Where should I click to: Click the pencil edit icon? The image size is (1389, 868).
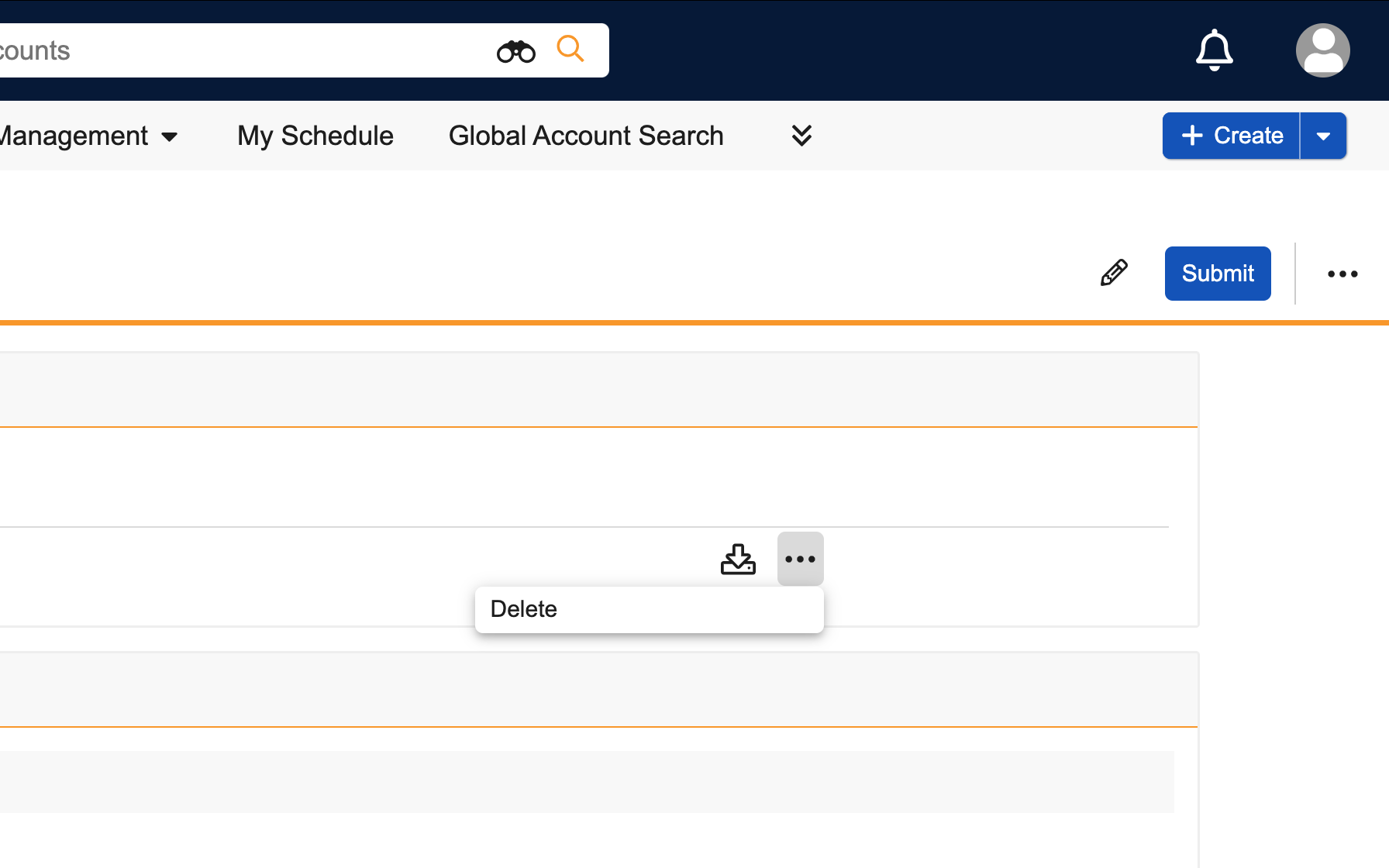click(x=1114, y=273)
